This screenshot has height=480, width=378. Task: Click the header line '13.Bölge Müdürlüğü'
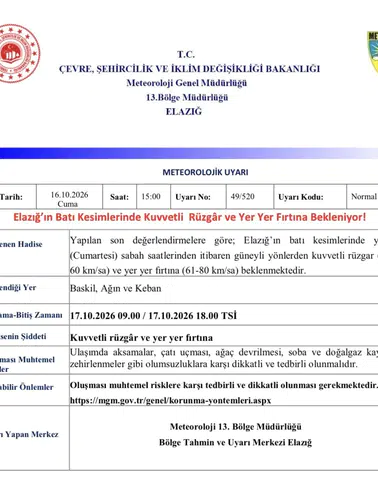click(187, 98)
